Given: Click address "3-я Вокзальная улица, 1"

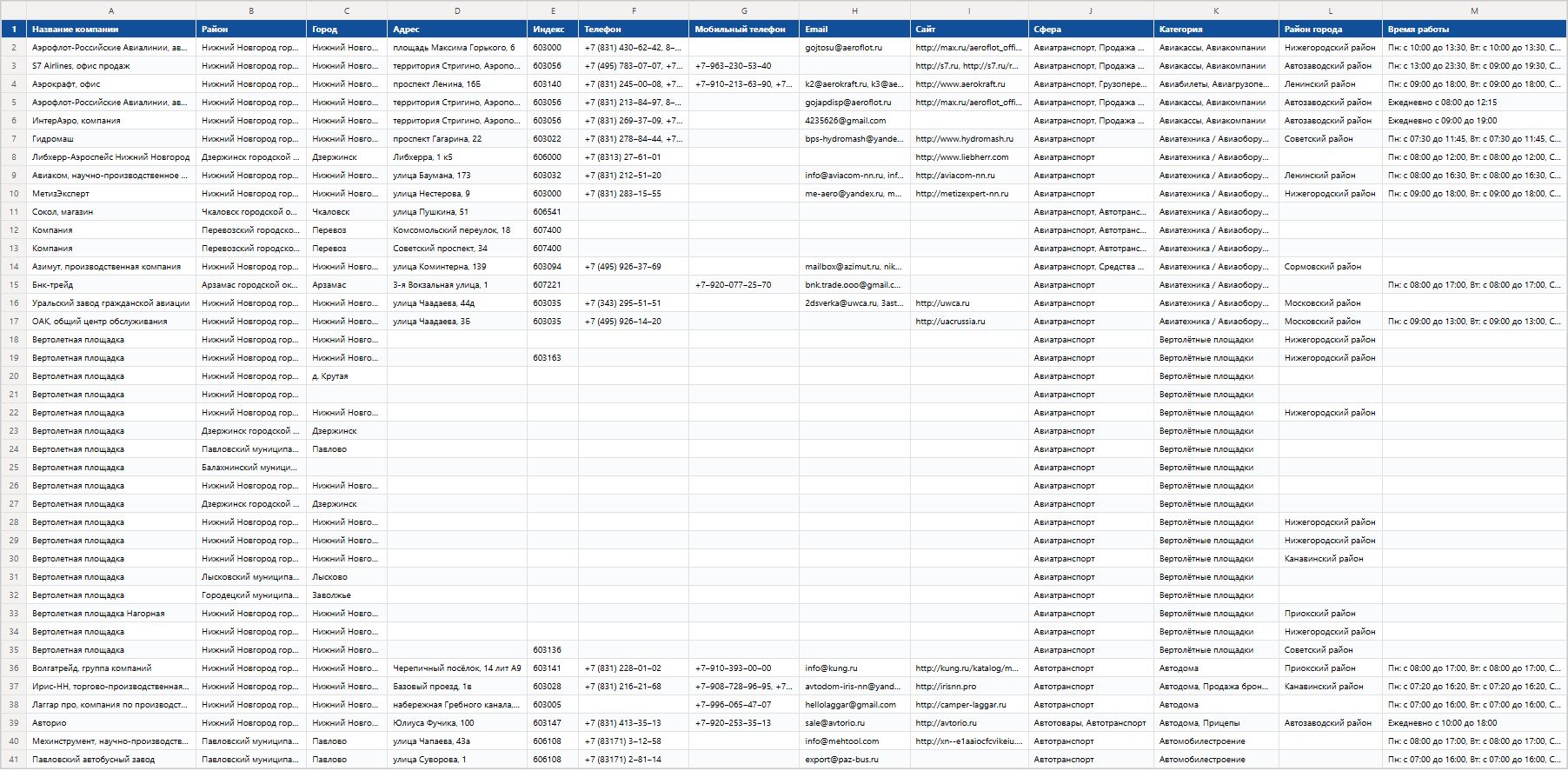Looking at the screenshot, I should coord(457,285).
